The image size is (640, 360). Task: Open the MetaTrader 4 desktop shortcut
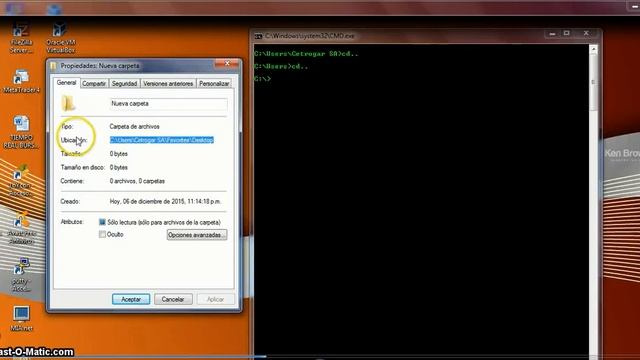21,82
